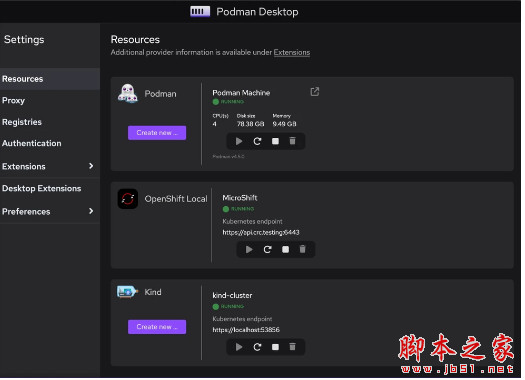Click the CPU count value 4

pos(216,125)
